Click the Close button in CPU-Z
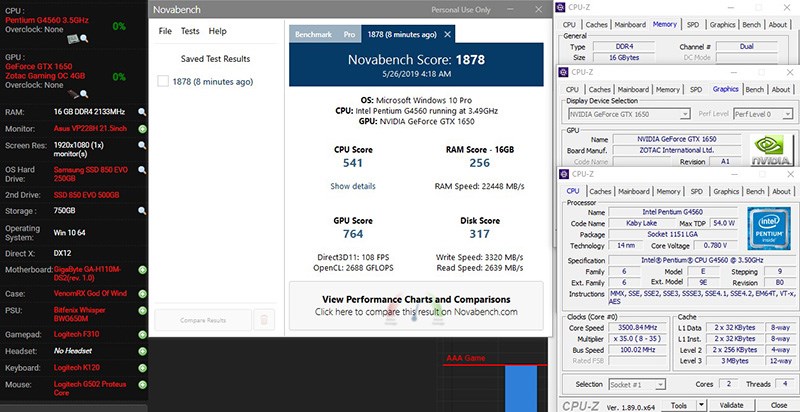The image size is (800, 412). pos(778,405)
